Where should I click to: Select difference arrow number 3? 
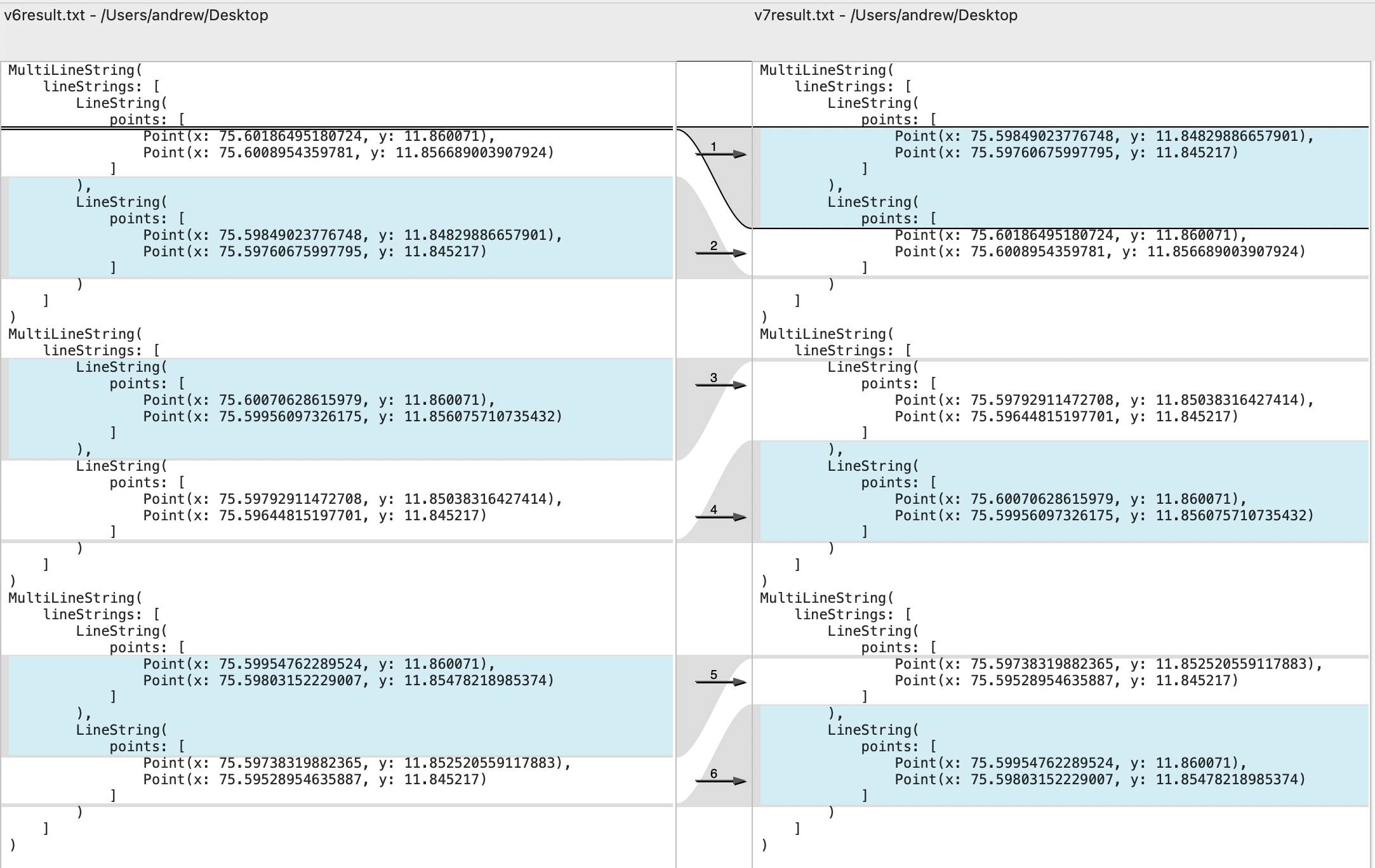pos(721,384)
